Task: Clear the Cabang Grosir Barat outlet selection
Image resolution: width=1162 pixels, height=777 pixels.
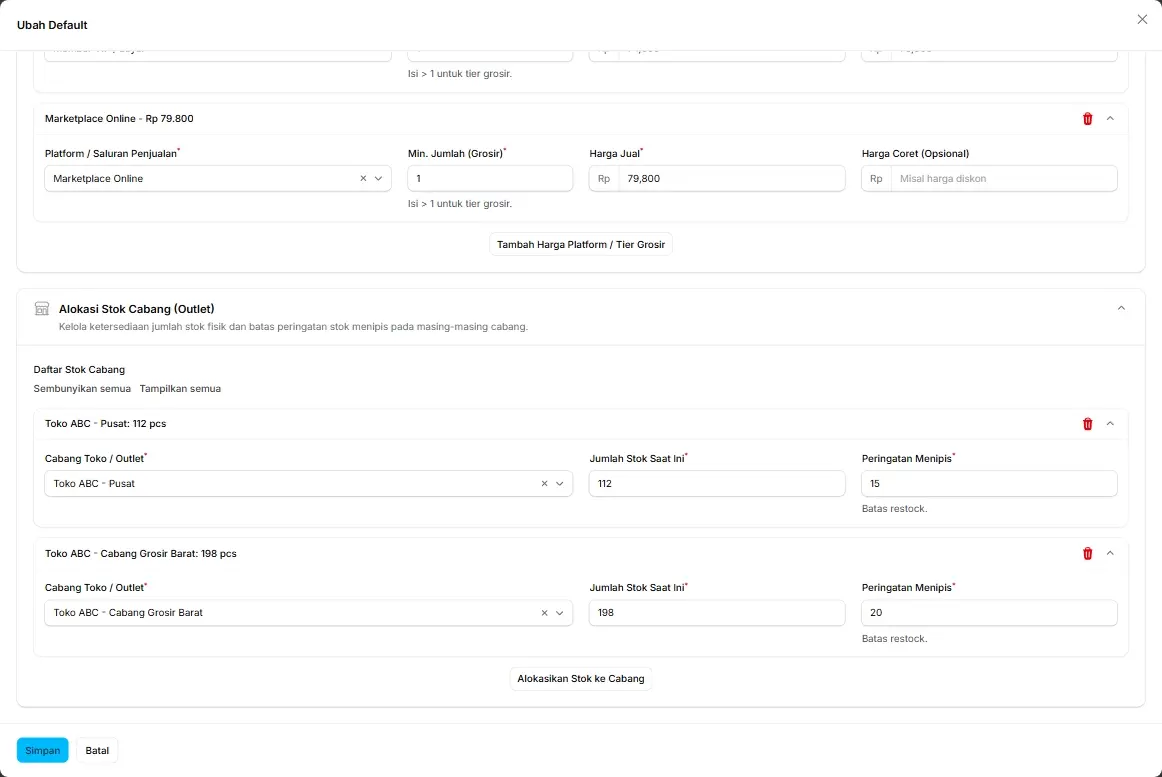Action: tap(544, 613)
